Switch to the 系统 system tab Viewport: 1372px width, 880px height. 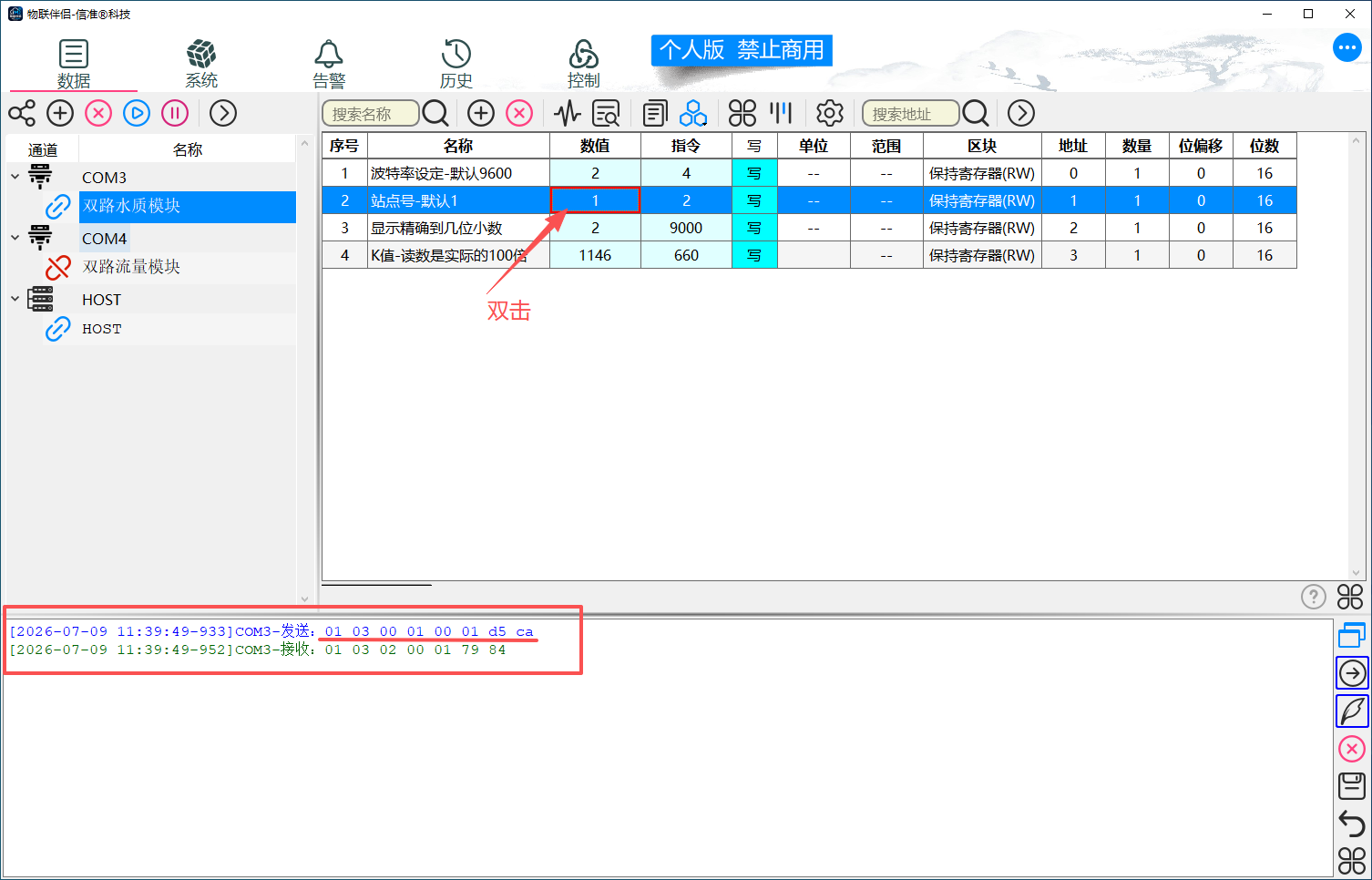coord(201,64)
